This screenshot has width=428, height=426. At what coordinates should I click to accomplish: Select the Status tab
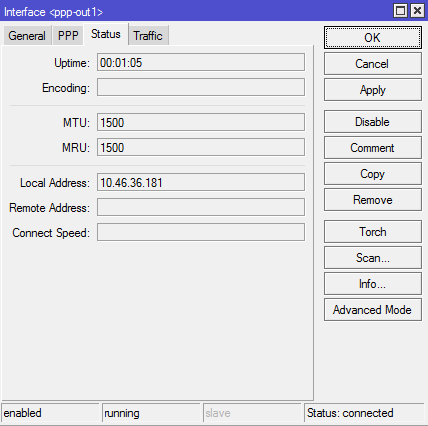[x=106, y=34]
